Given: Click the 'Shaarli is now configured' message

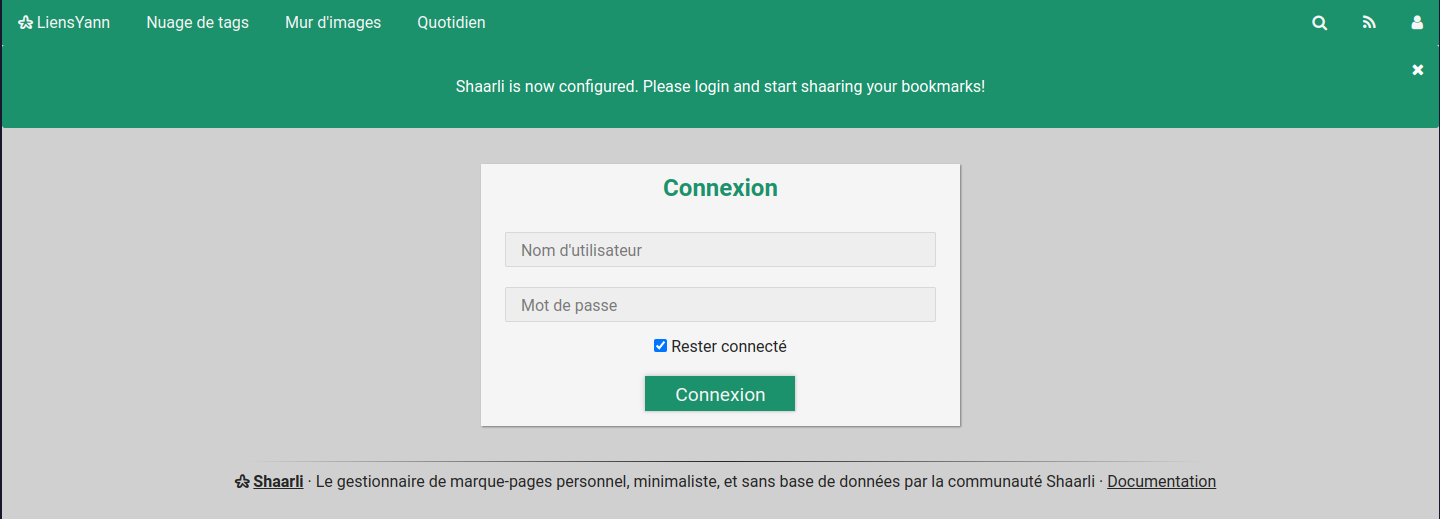Looking at the screenshot, I should click(x=720, y=87).
